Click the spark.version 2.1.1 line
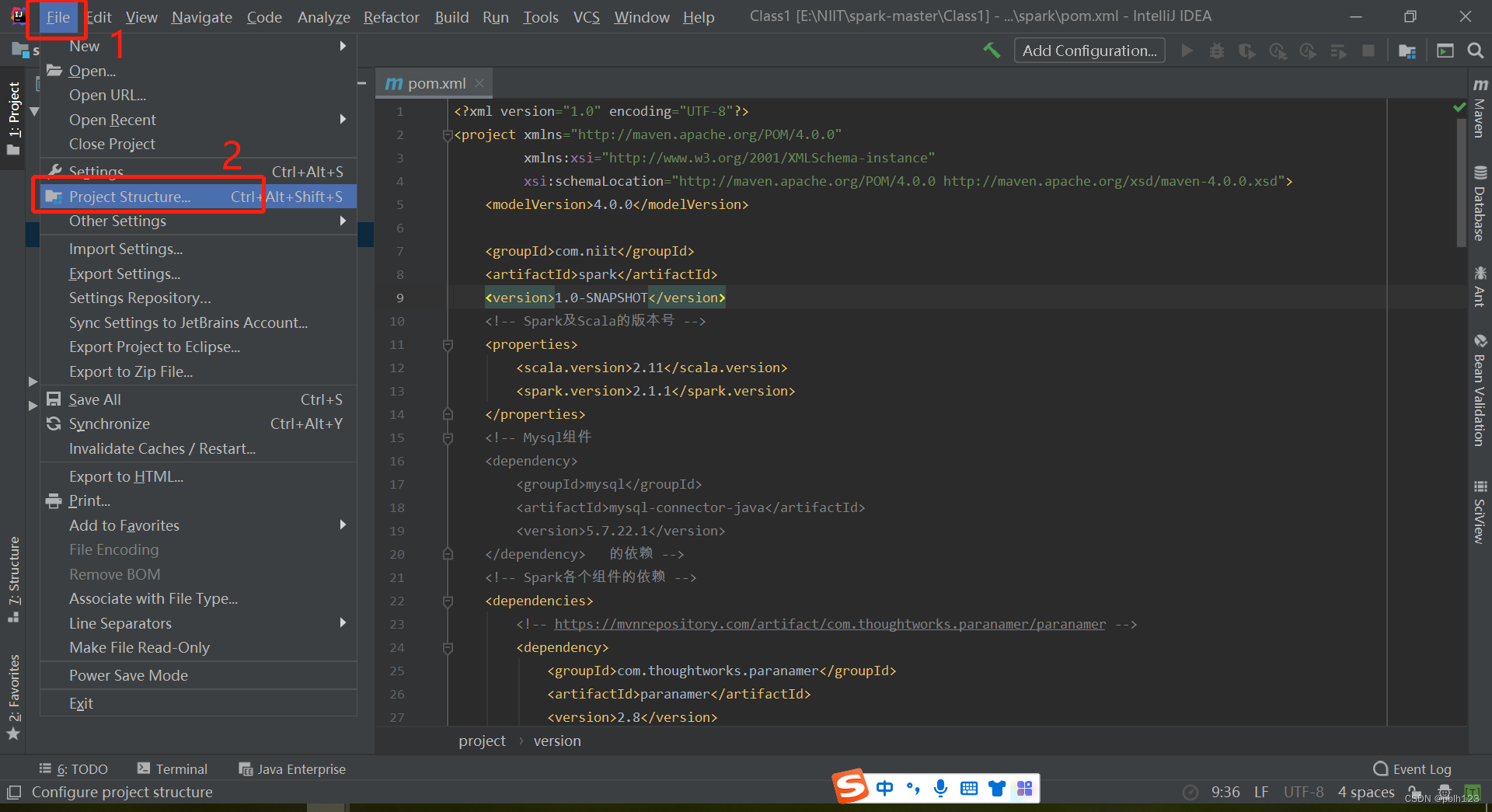This screenshot has width=1492, height=812. [655, 391]
